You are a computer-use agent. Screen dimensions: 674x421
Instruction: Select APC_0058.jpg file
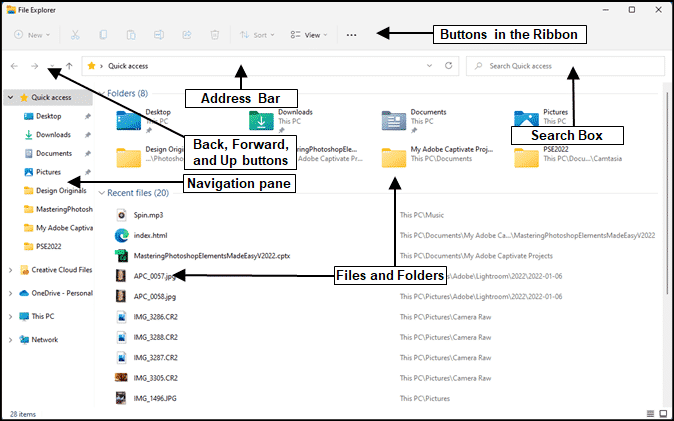pyautogui.click(x=155, y=297)
